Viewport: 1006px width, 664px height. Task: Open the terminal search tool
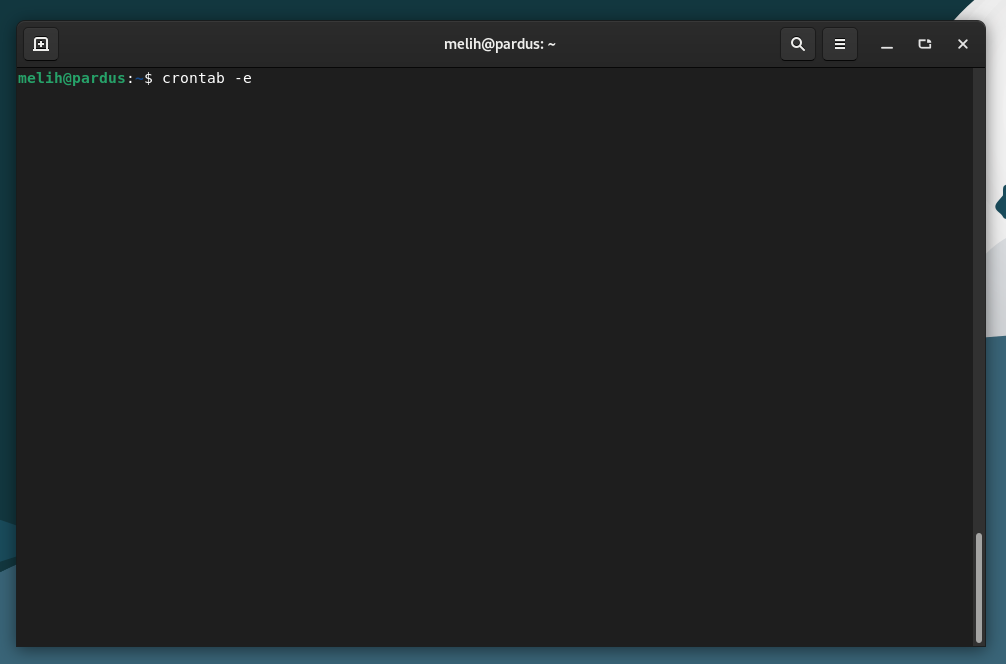coord(797,44)
